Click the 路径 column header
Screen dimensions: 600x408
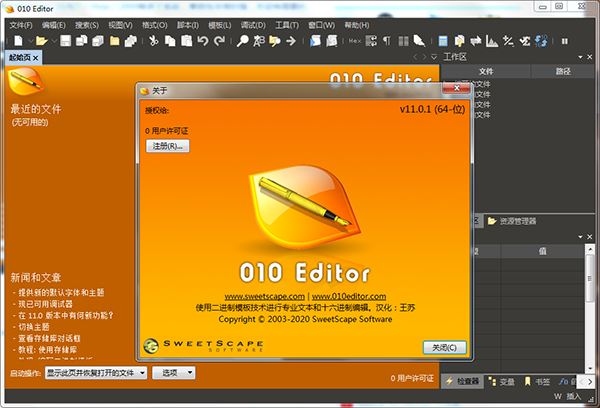tap(563, 71)
